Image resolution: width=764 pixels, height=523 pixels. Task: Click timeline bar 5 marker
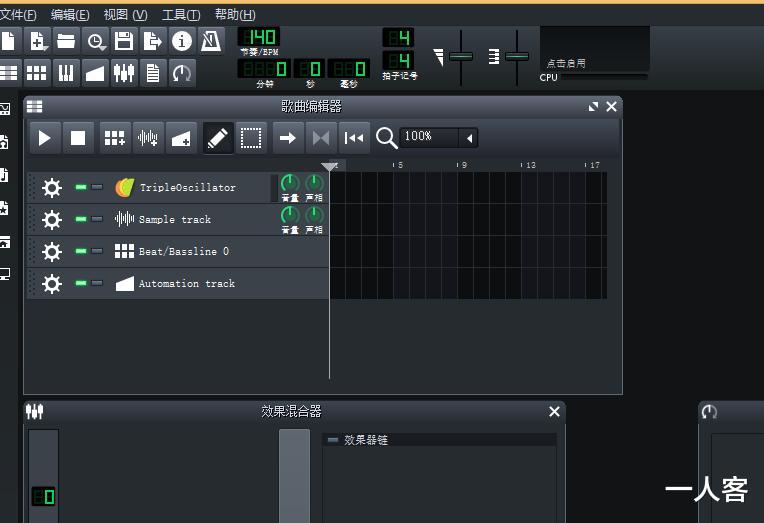(399, 165)
